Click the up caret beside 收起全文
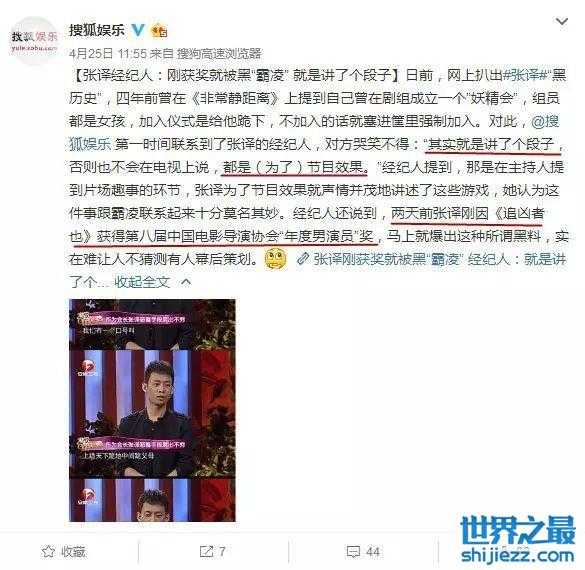Viewport: 585px width, 570px height. [186, 282]
